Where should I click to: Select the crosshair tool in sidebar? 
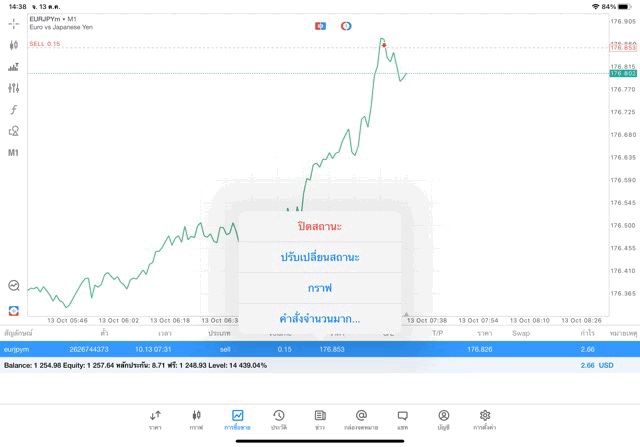(14, 23)
